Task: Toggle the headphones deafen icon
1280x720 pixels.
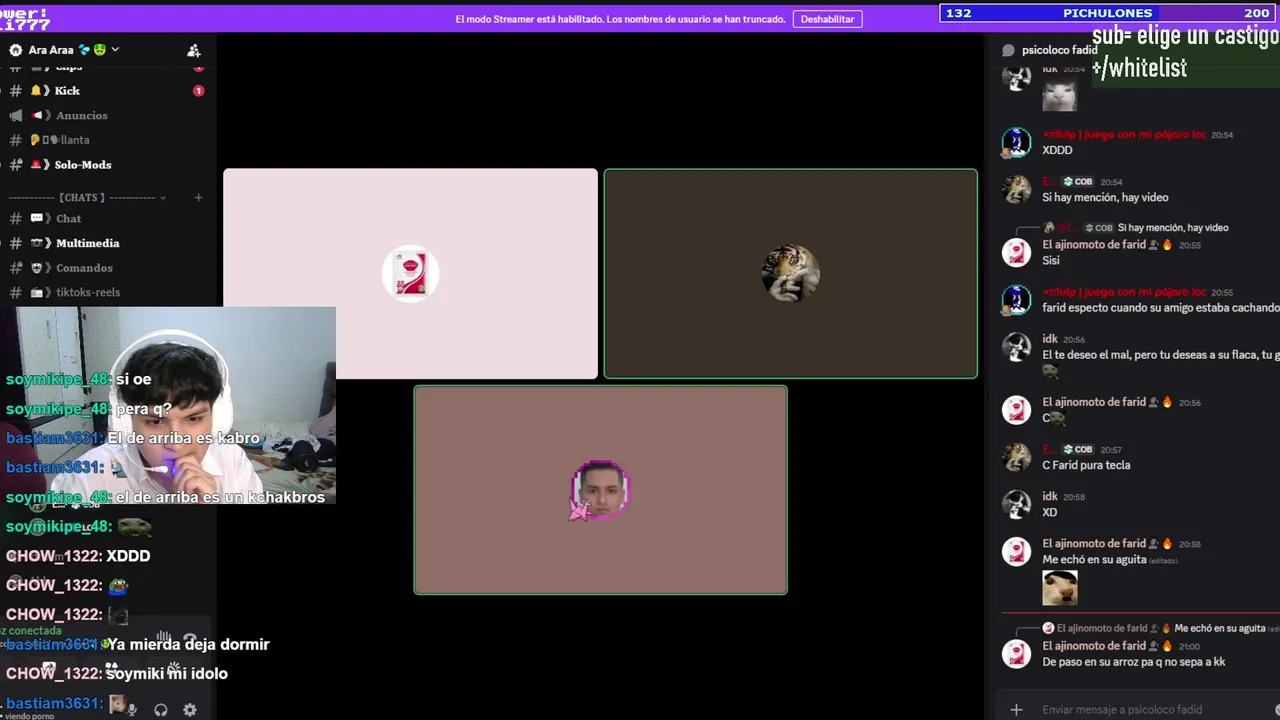Action: coord(160,710)
